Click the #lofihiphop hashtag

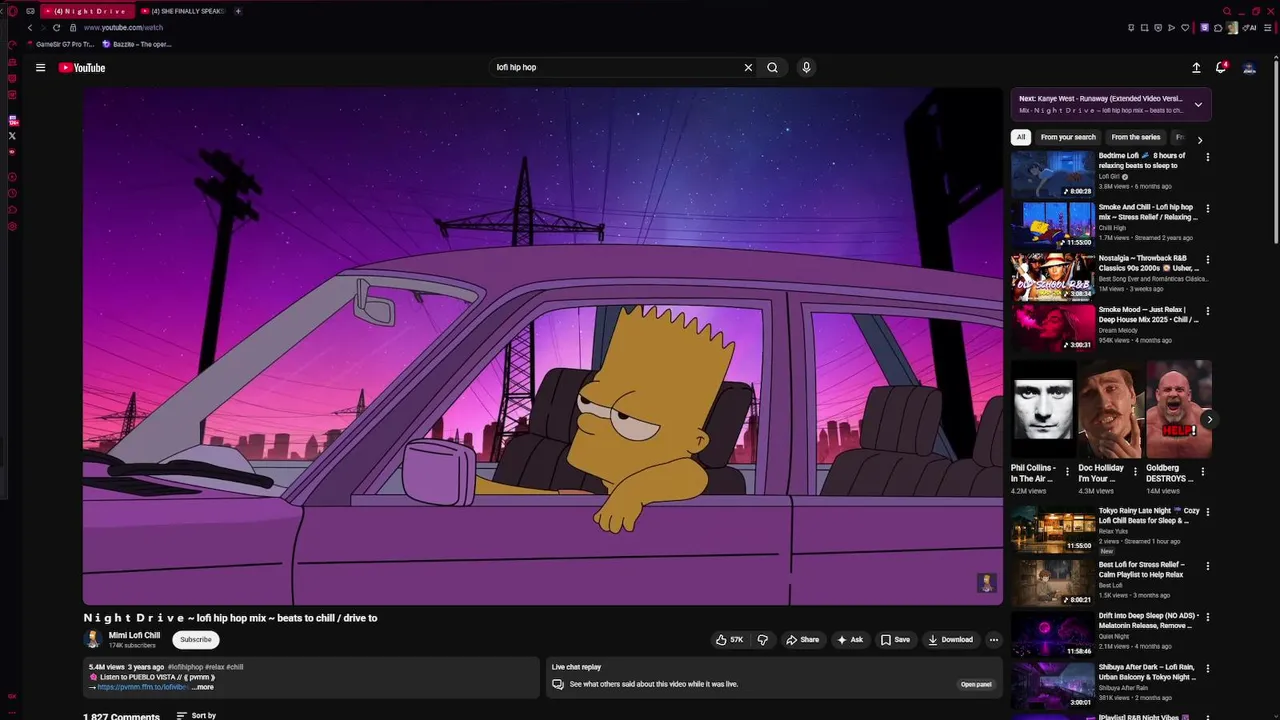click(185, 667)
